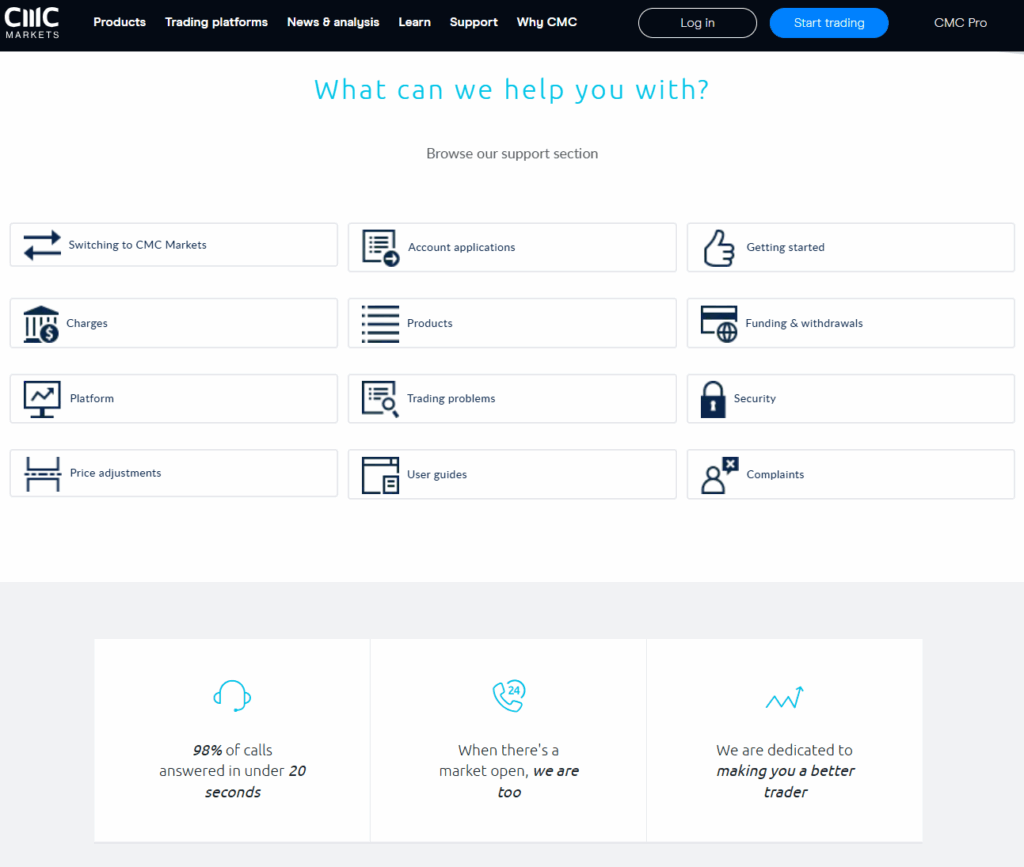Open the User guides support category
Screen dimensions: 1024x867
pyautogui.click(x=436, y=475)
